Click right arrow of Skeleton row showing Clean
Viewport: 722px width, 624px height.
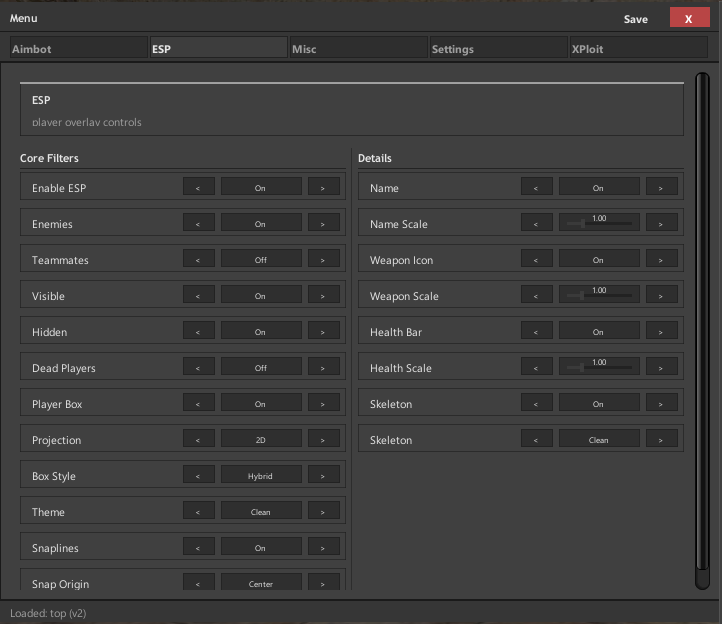[x=662, y=438]
